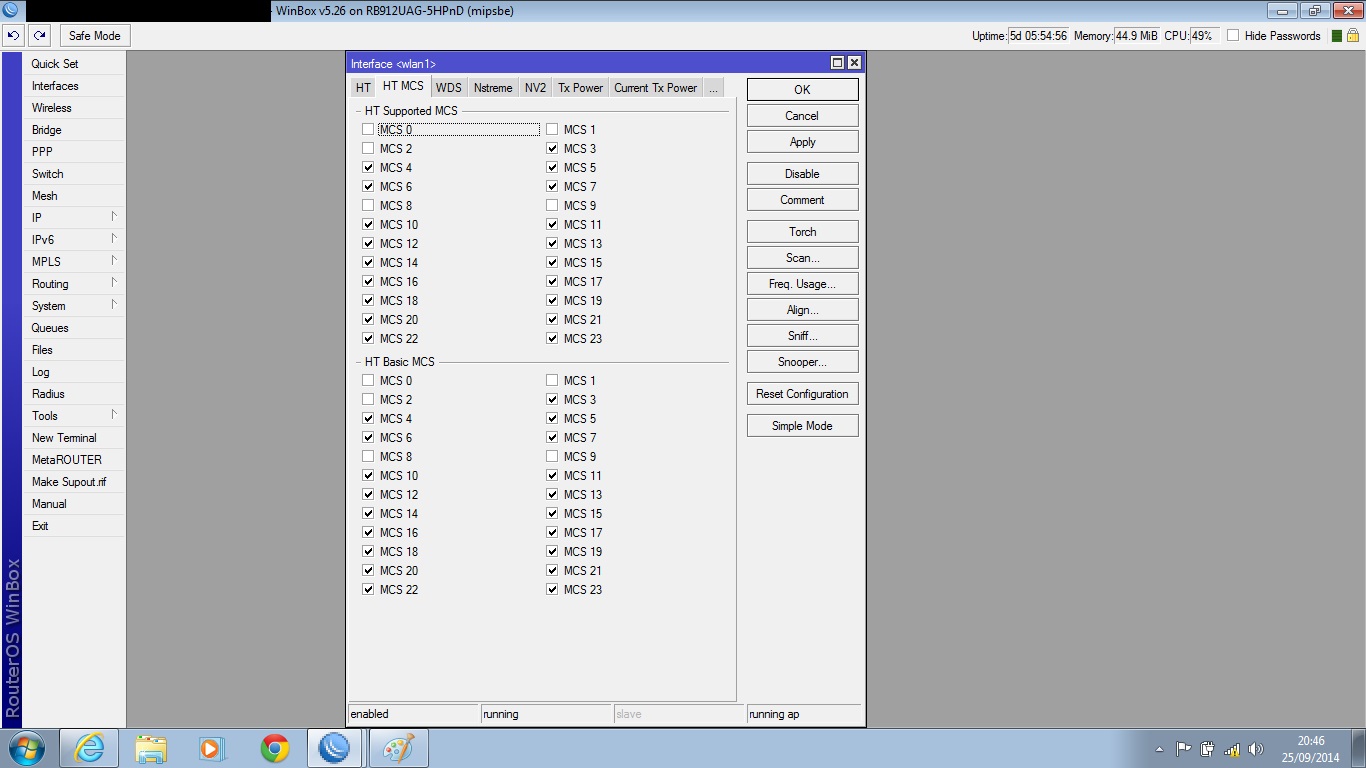
Task: Switch to the WDS tab
Action: (449, 88)
